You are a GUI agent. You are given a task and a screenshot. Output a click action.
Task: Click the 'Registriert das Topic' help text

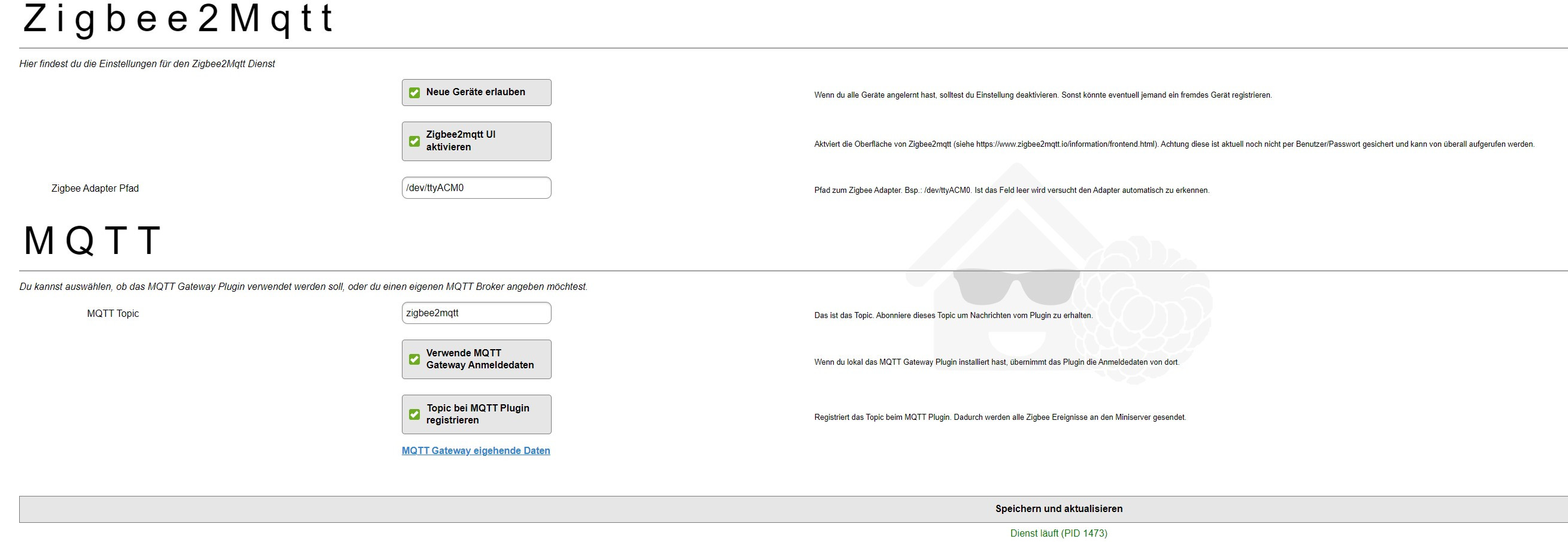tap(1000, 417)
